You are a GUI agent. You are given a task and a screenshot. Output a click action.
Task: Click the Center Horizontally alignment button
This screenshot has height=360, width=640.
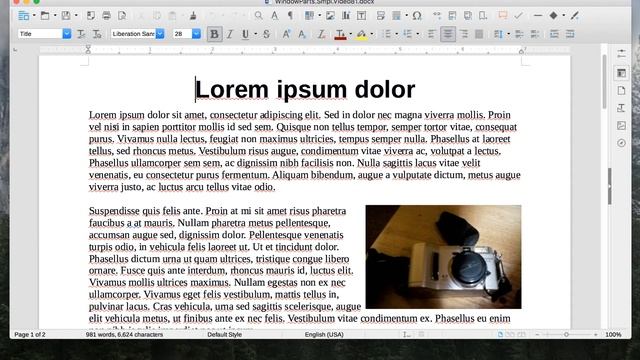click(448, 34)
